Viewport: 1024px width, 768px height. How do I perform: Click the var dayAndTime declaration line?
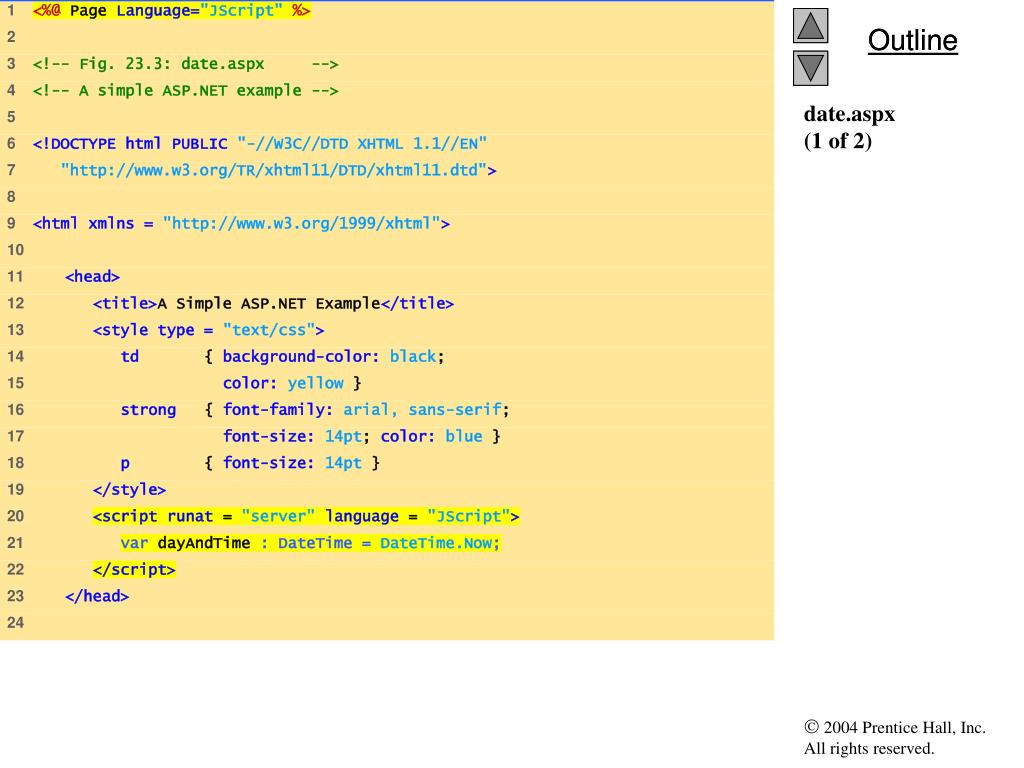(310, 543)
